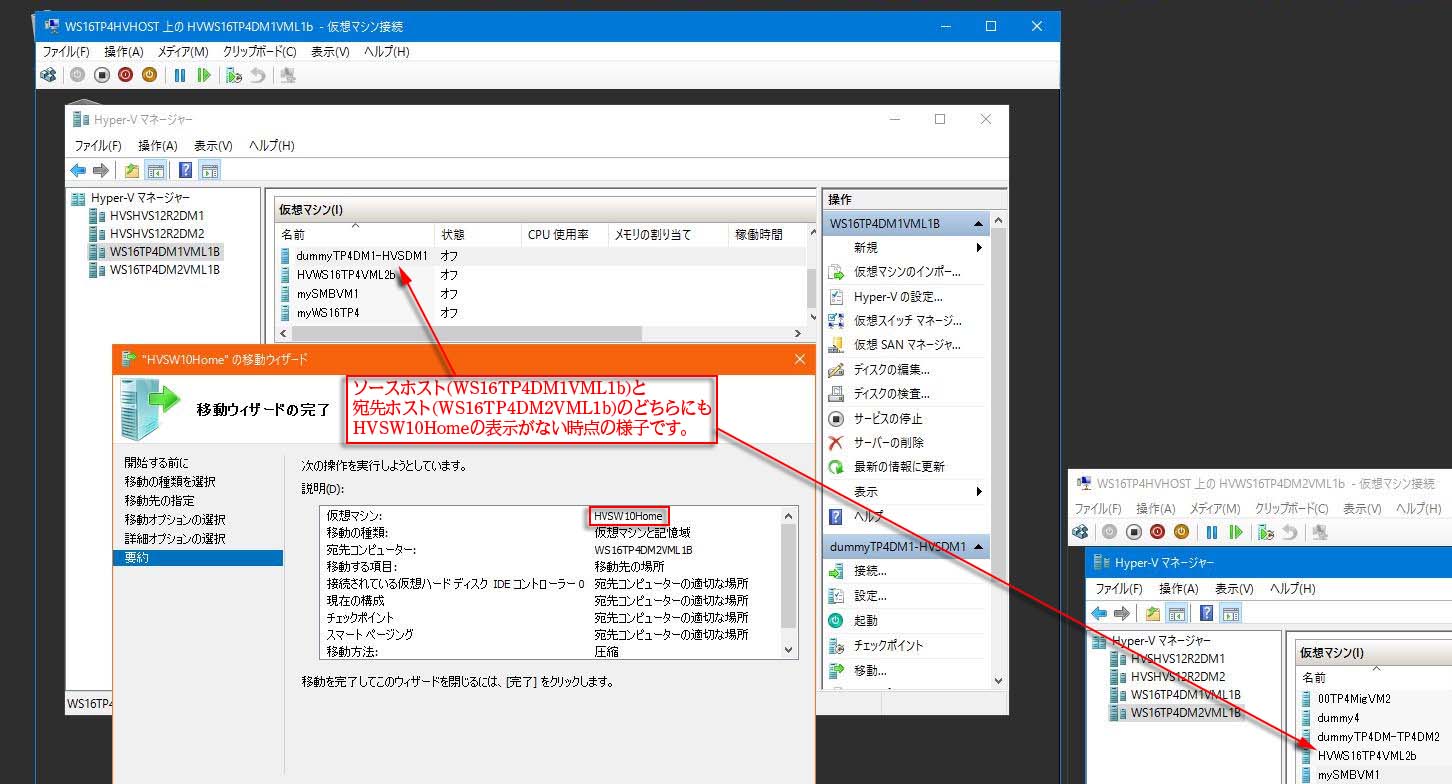
Task: Click the blue Help icon in DM1VML1b Hyper-V toolbar
Action: tap(185, 170)
